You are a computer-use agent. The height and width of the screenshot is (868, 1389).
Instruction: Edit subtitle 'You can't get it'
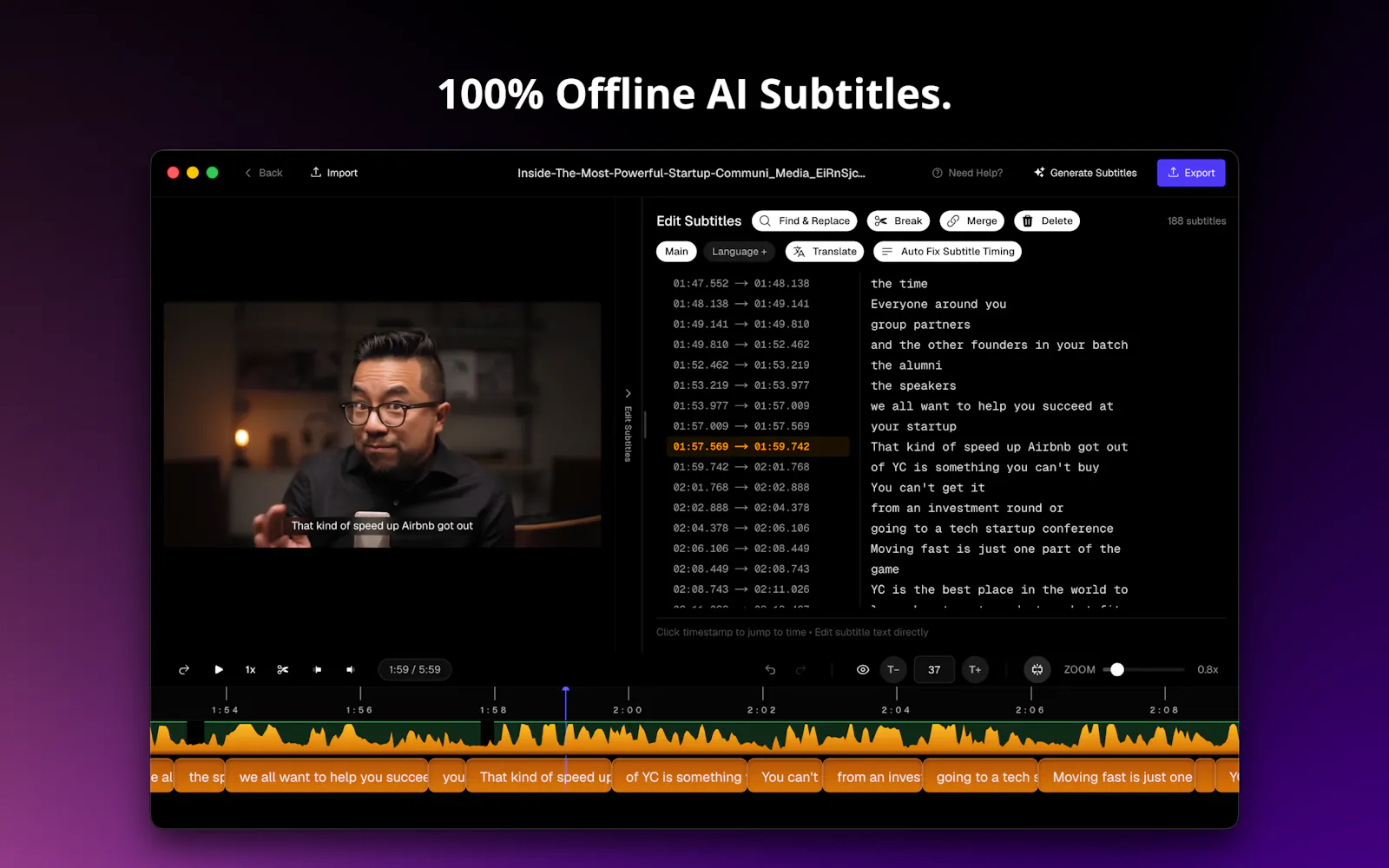pyautogui.click(x=927, y=488)
